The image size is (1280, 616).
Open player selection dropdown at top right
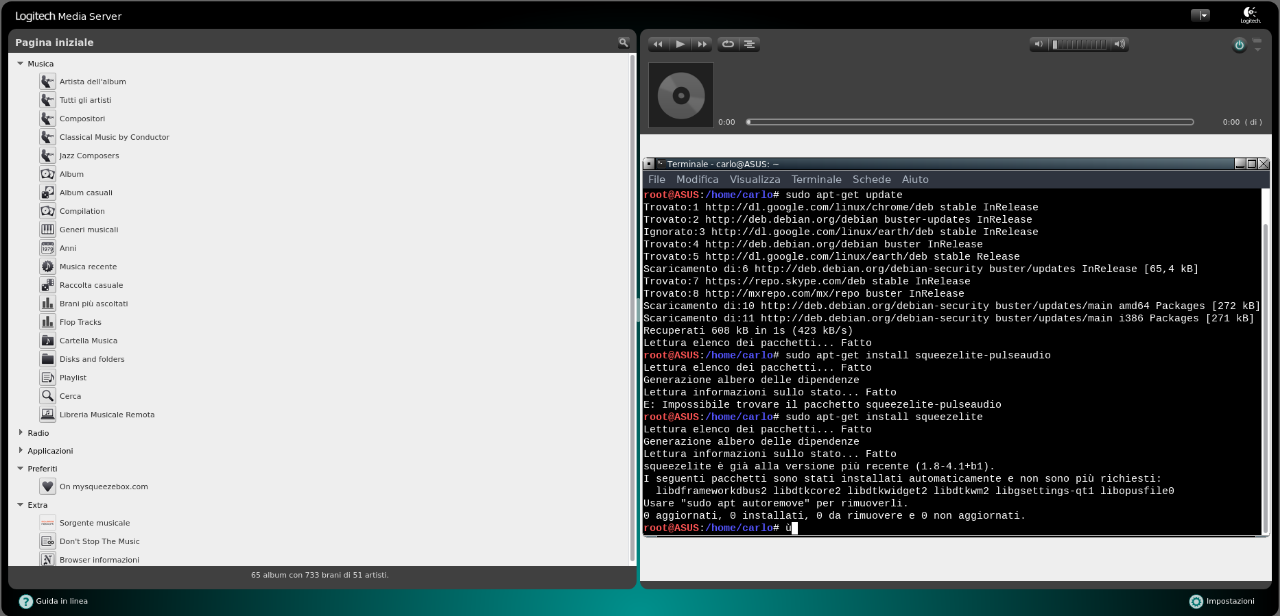click(x=1200, y=15)
